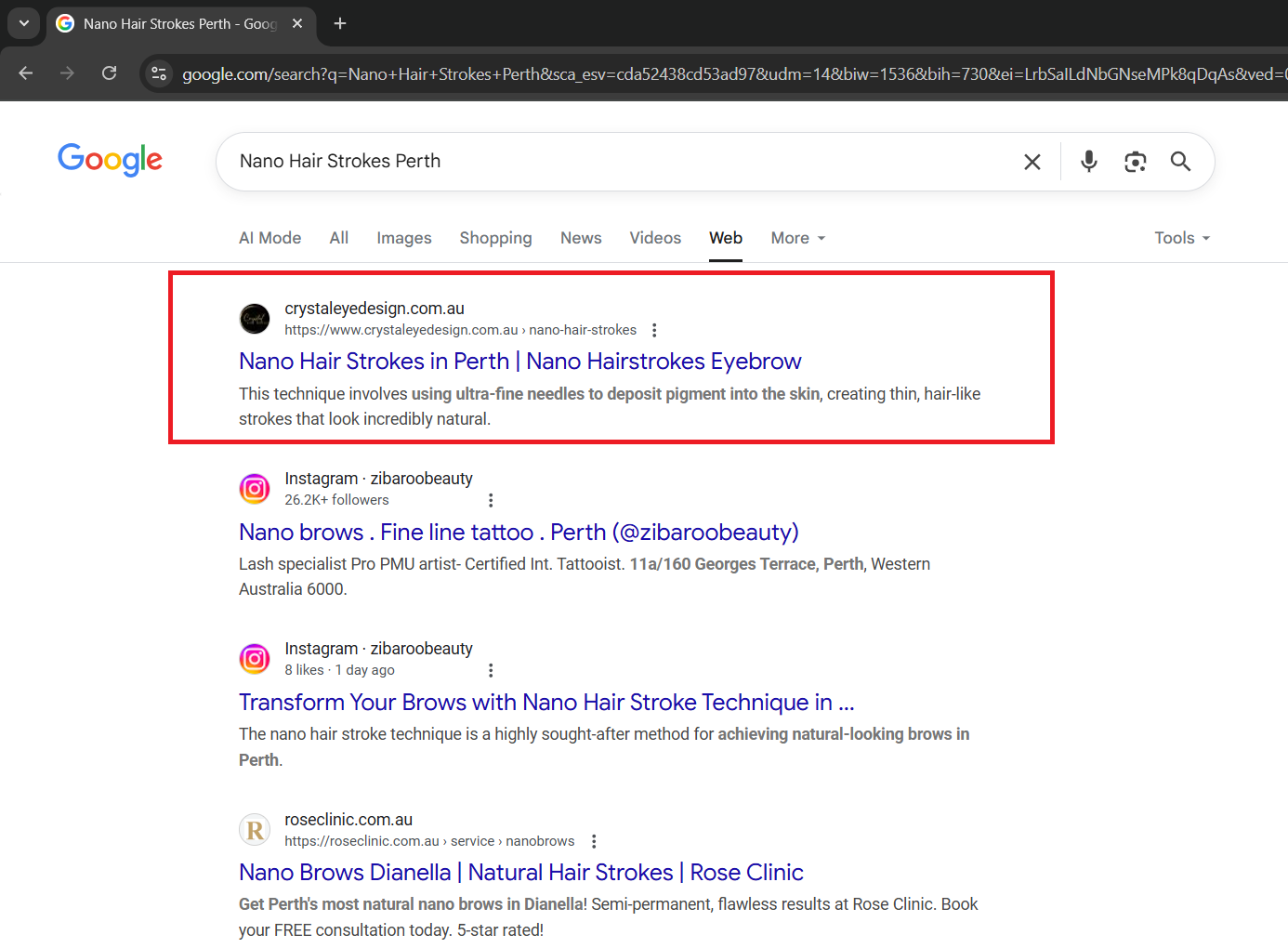Image resolution: width=1288 pixels, height=948 pixels.
Task: View site information icon in address bar
Action: pyautogui.click(x=159, y=73)
